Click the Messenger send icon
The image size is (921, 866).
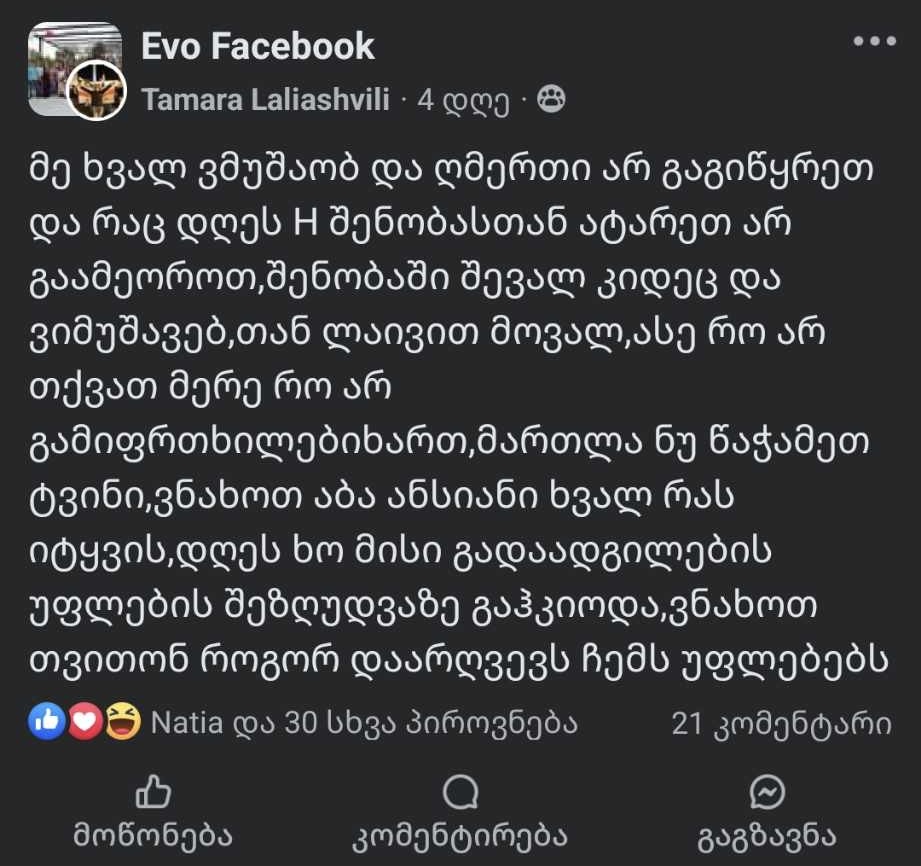click(767, 794)
